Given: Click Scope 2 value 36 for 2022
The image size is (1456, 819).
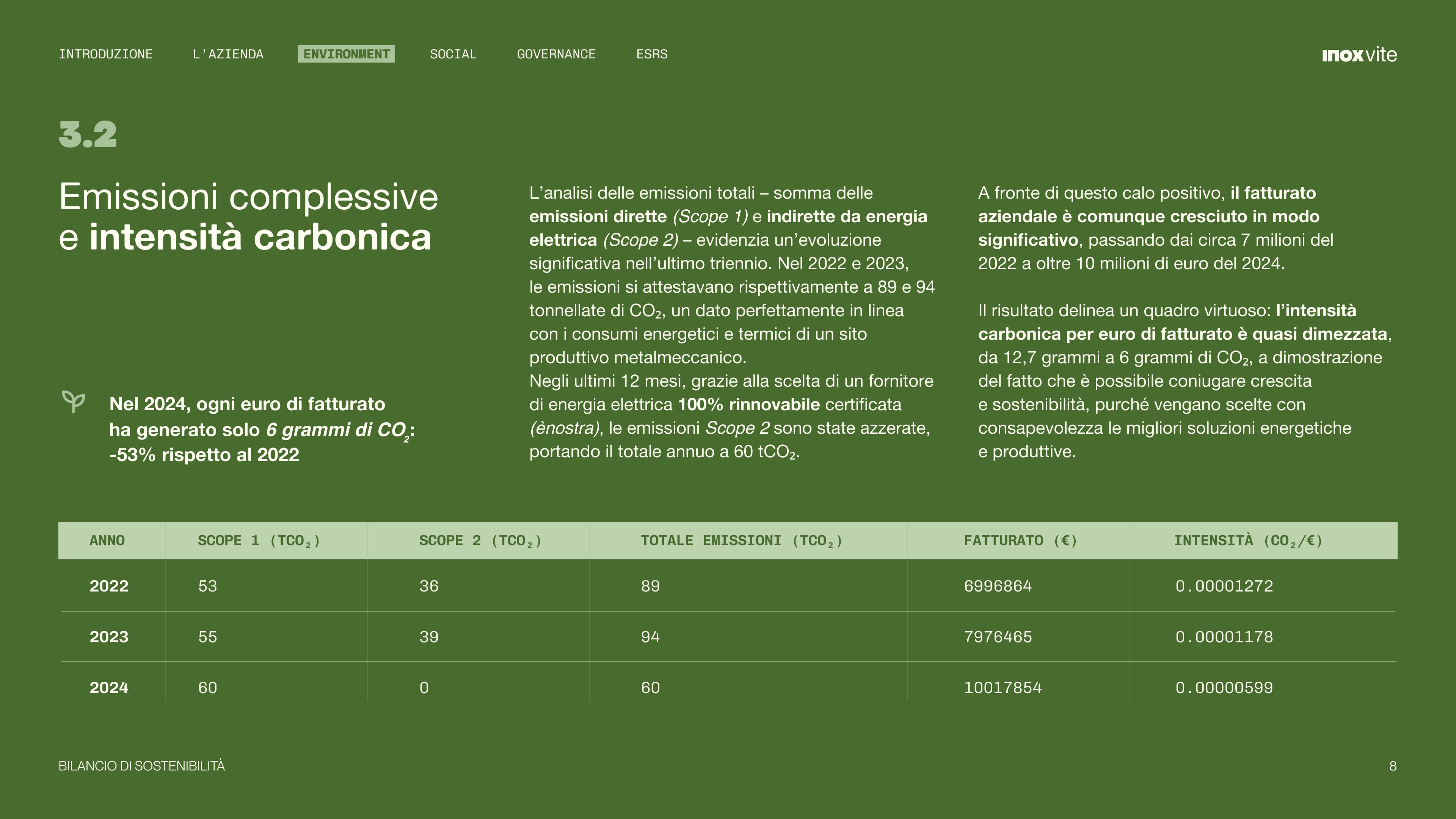Looking at the screenshot, I should 429,585.
